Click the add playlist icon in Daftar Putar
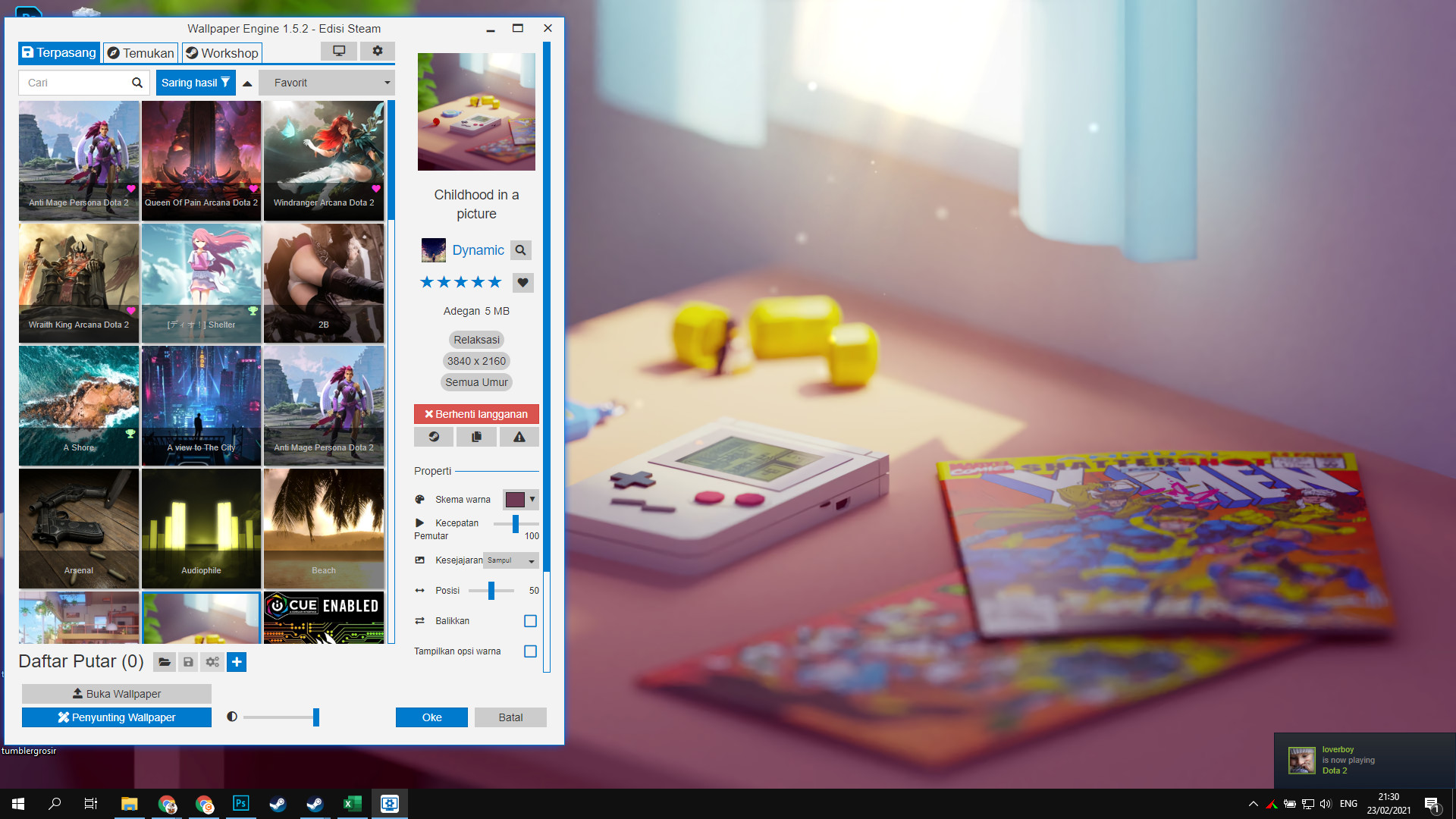The image size is (1456, 819). pos(236,661)
